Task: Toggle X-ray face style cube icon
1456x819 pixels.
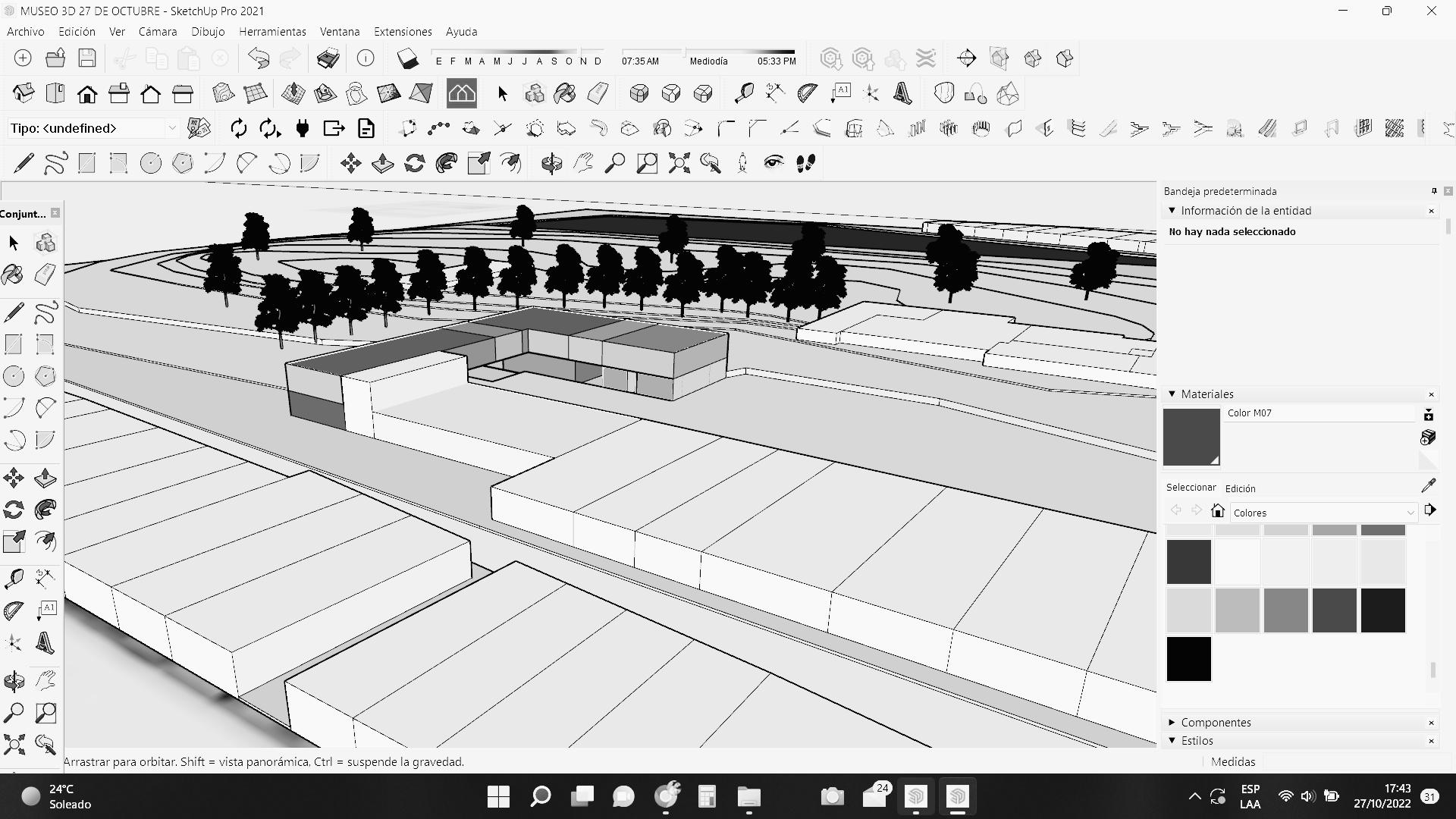Action: [639, 93]
